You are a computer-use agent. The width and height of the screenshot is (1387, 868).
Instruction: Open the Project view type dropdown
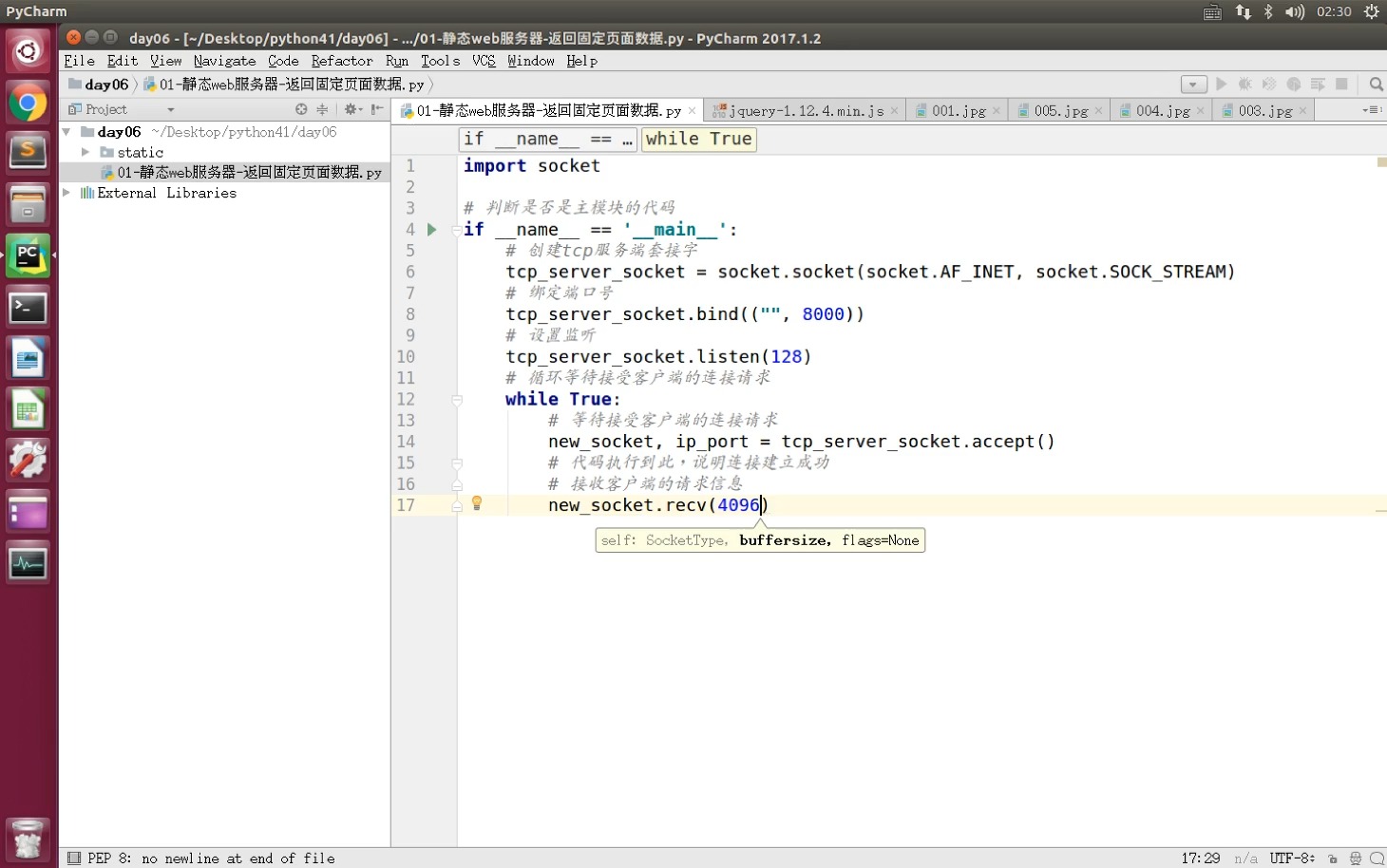tap(171, 110)
